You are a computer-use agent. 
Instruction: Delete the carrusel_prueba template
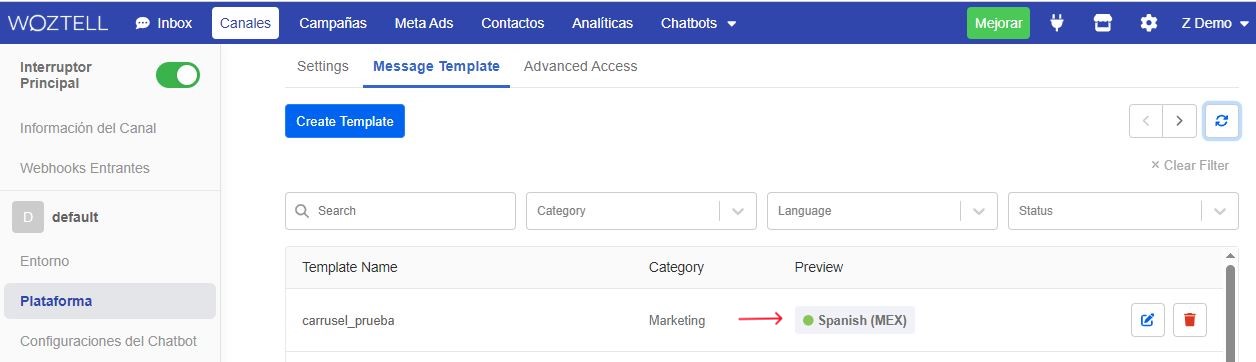tap(1189, 320)
